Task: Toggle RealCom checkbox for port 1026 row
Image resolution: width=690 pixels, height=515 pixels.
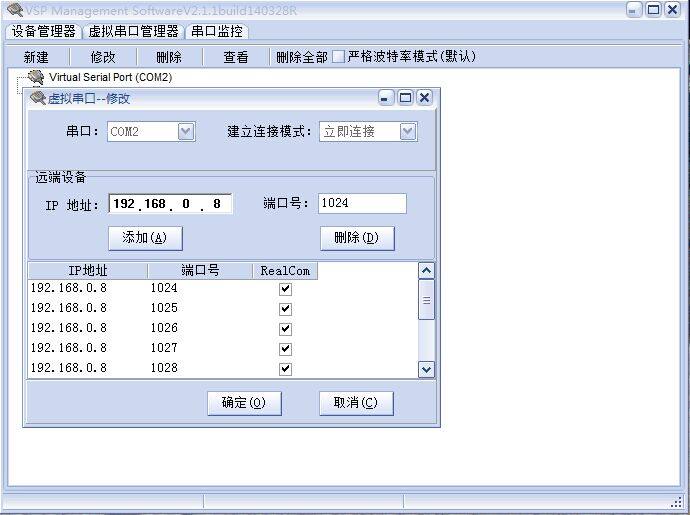Action: tap(285, 329)
